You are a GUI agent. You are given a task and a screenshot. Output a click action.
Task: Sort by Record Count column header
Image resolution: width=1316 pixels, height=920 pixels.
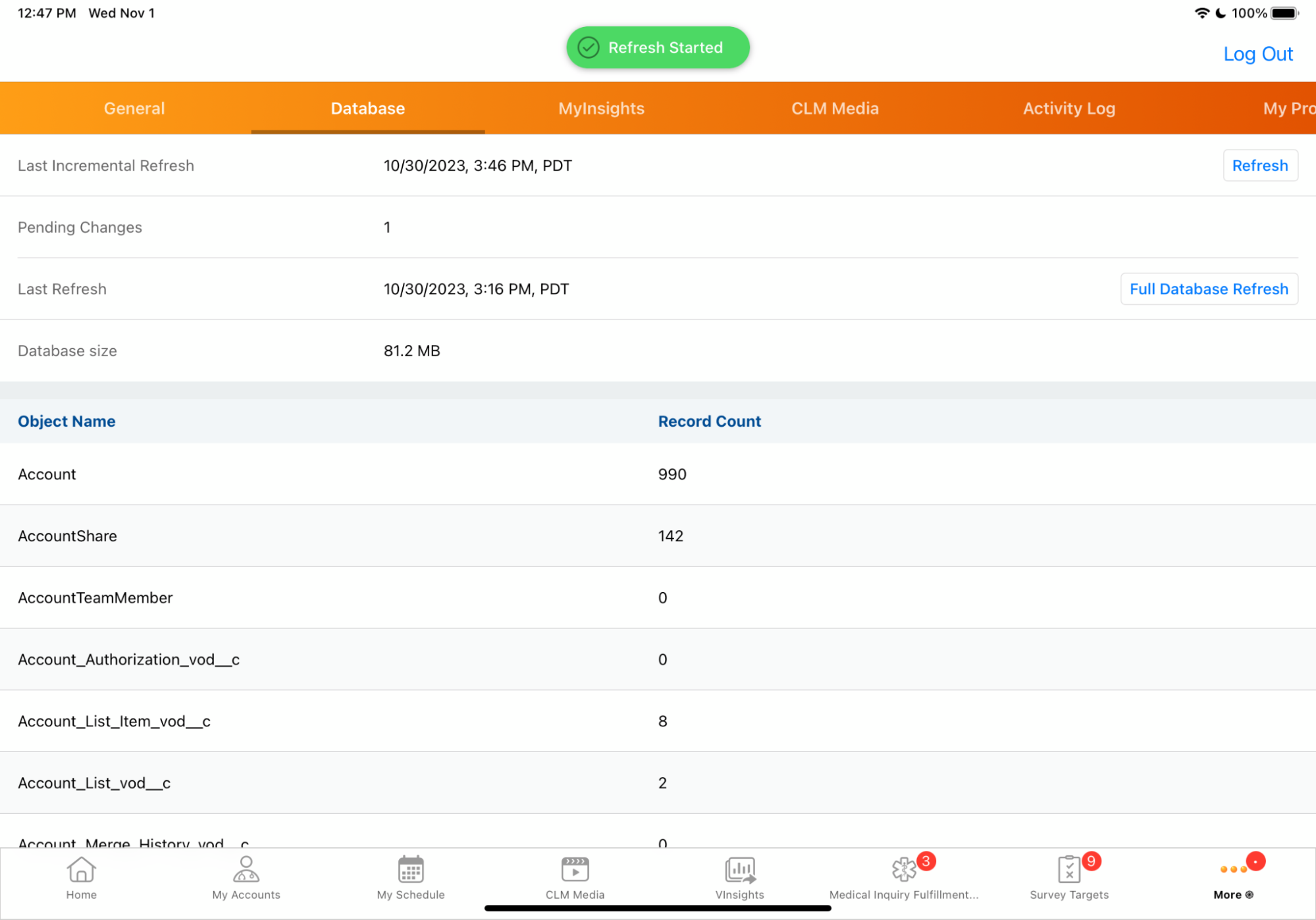(709, 421)
